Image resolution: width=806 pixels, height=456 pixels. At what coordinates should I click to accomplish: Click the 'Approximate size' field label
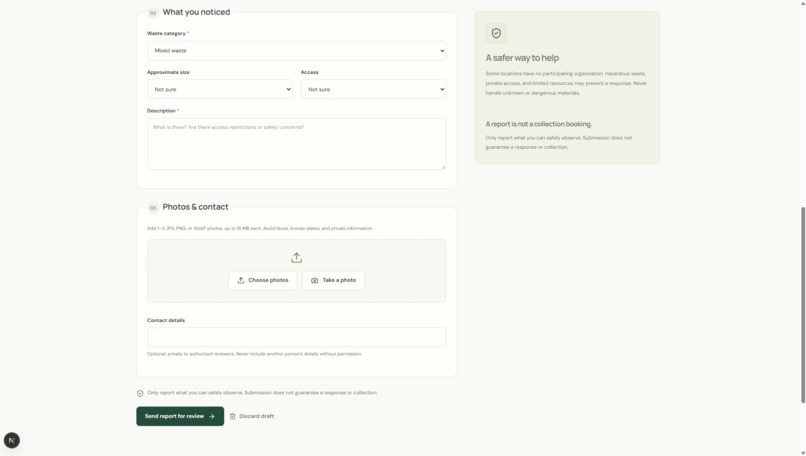(x=168, y=72)
